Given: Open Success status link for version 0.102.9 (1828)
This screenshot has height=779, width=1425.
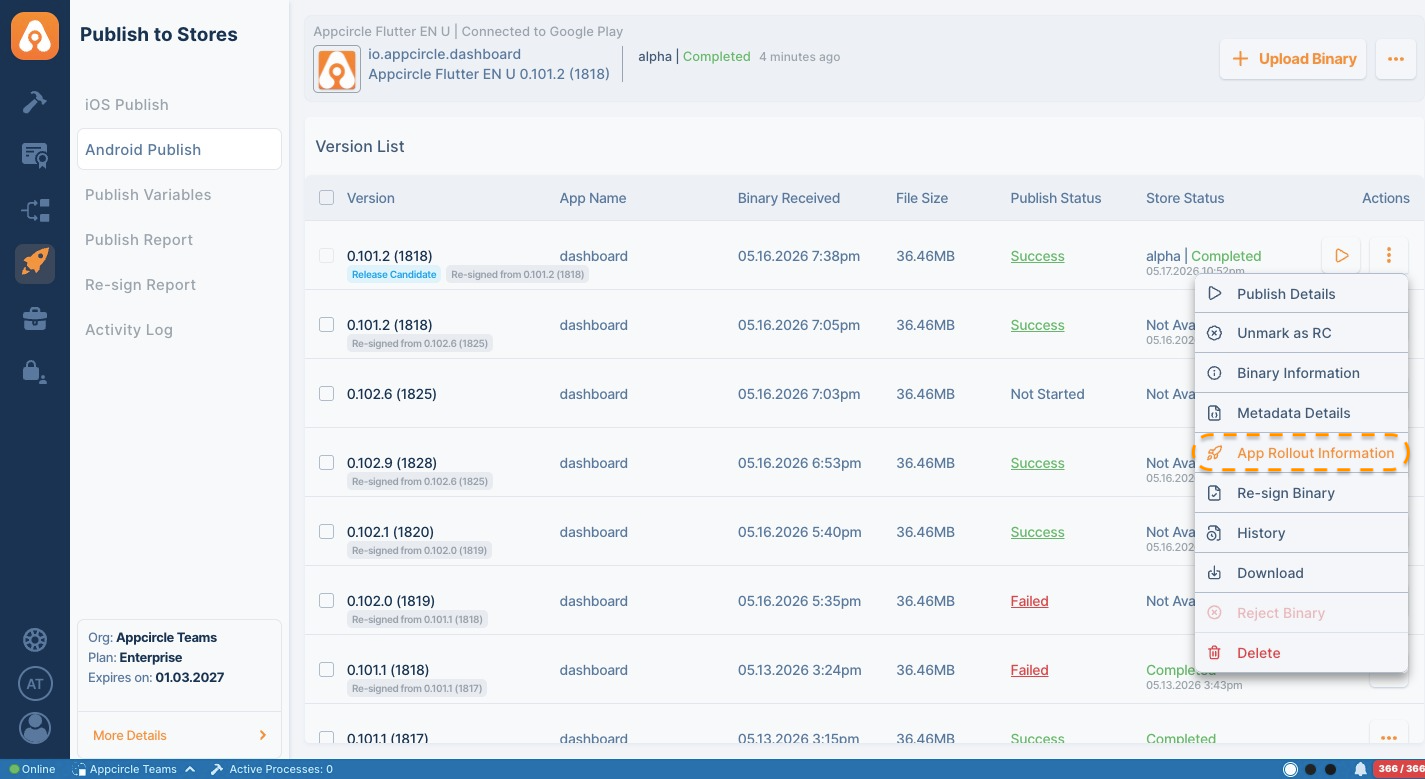Looking at the screenshot, I should [x=1037, y=463].
